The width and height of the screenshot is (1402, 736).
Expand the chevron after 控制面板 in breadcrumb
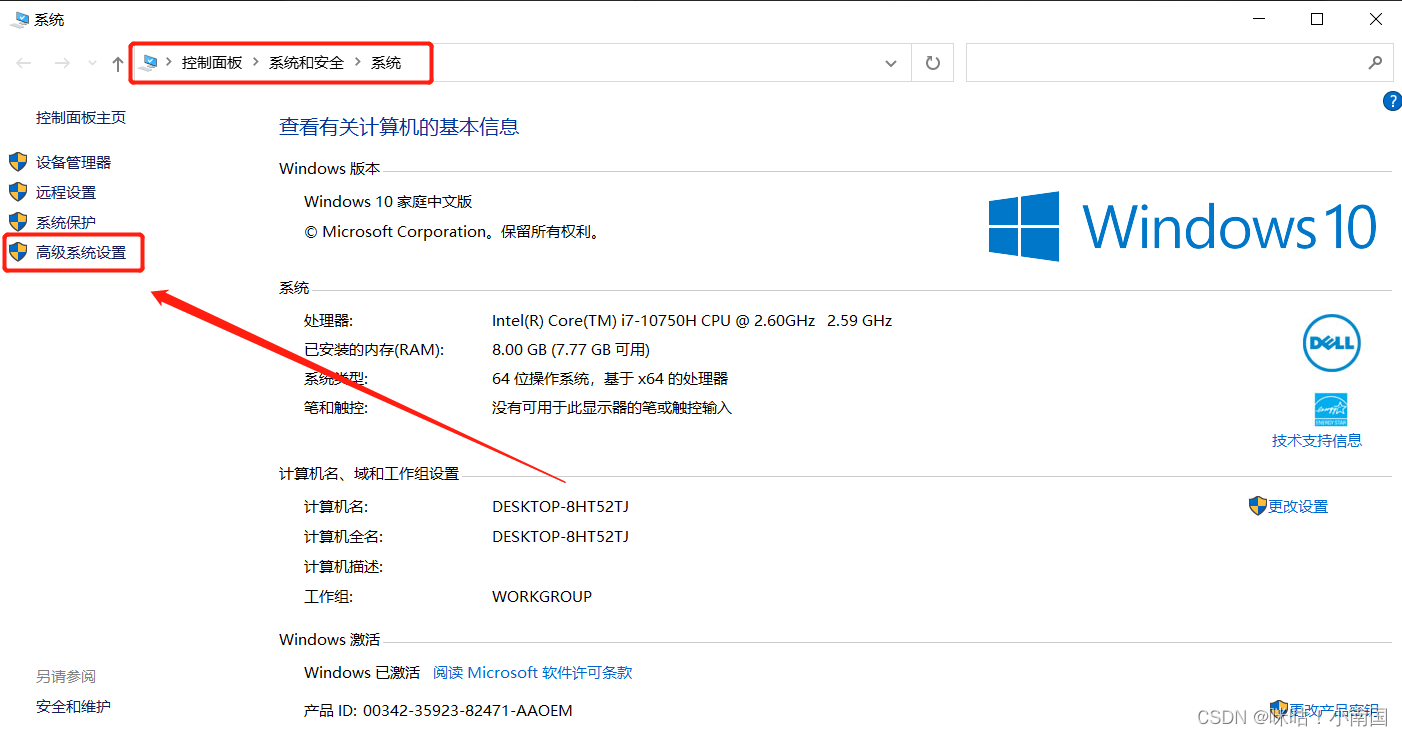click(255, 62)
